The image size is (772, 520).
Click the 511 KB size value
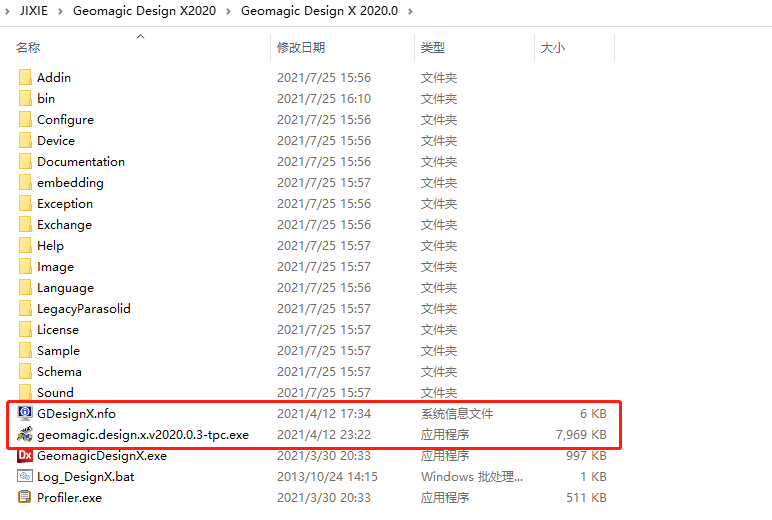[x=586, y=498]
